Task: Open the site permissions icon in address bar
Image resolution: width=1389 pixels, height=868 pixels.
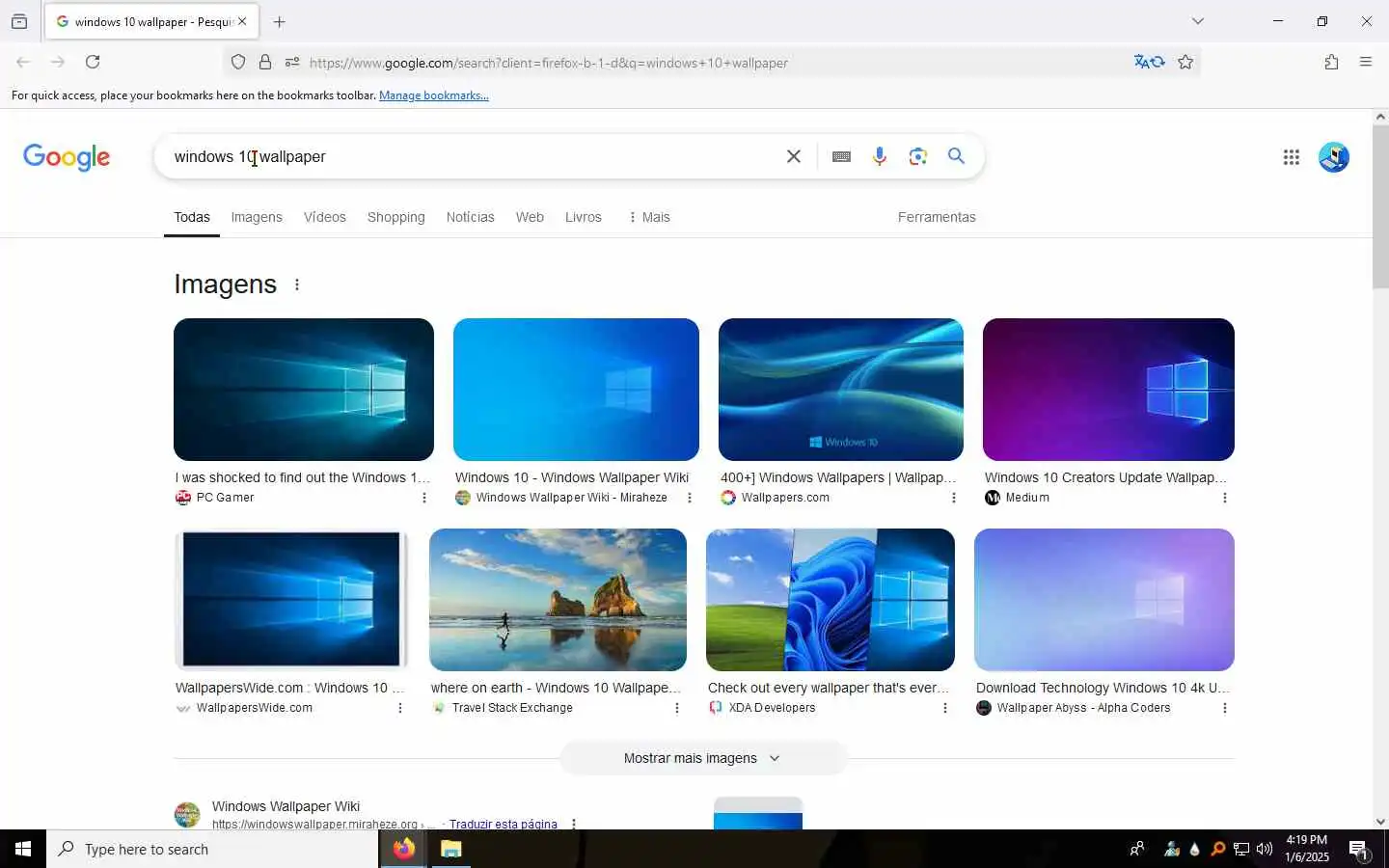Action: tap(292, 63)
